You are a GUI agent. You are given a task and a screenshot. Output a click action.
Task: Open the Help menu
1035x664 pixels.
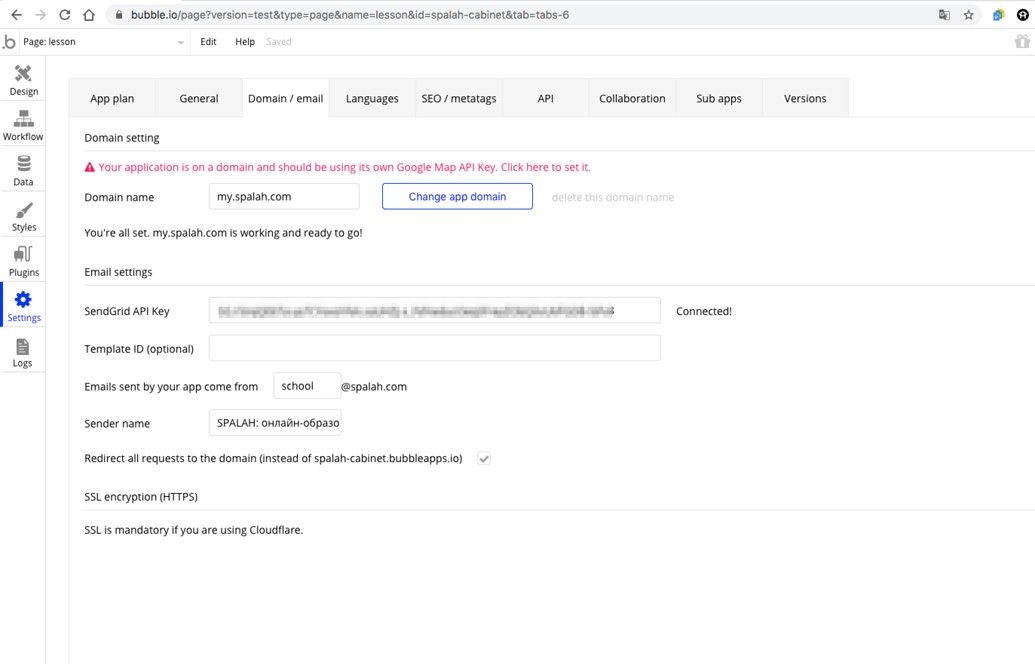pos(245,42)
